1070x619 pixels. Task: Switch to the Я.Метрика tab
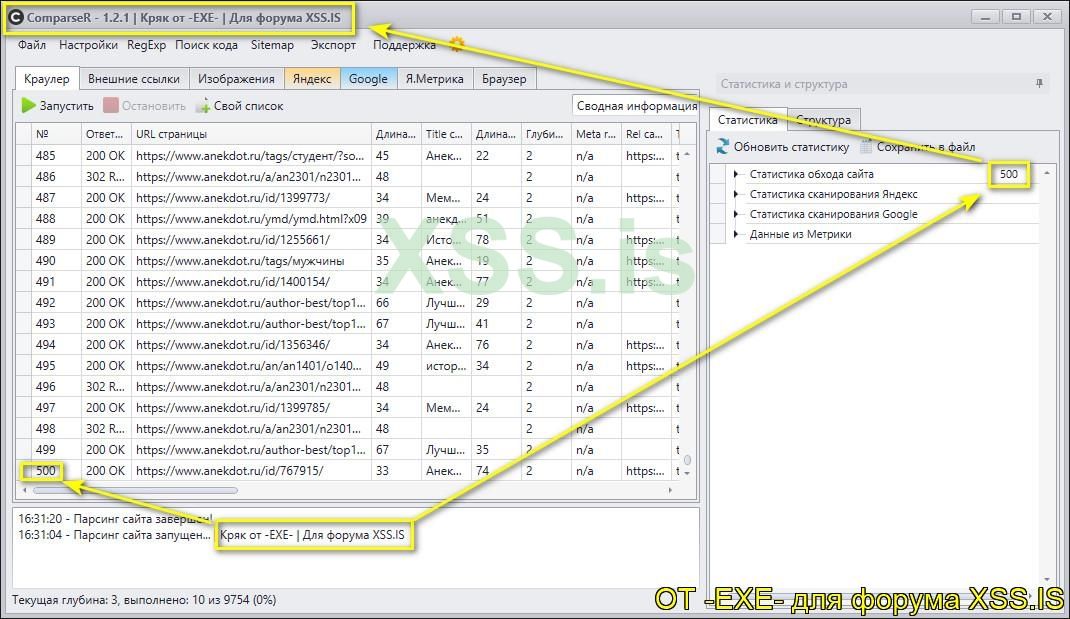[x=434, y=78]
